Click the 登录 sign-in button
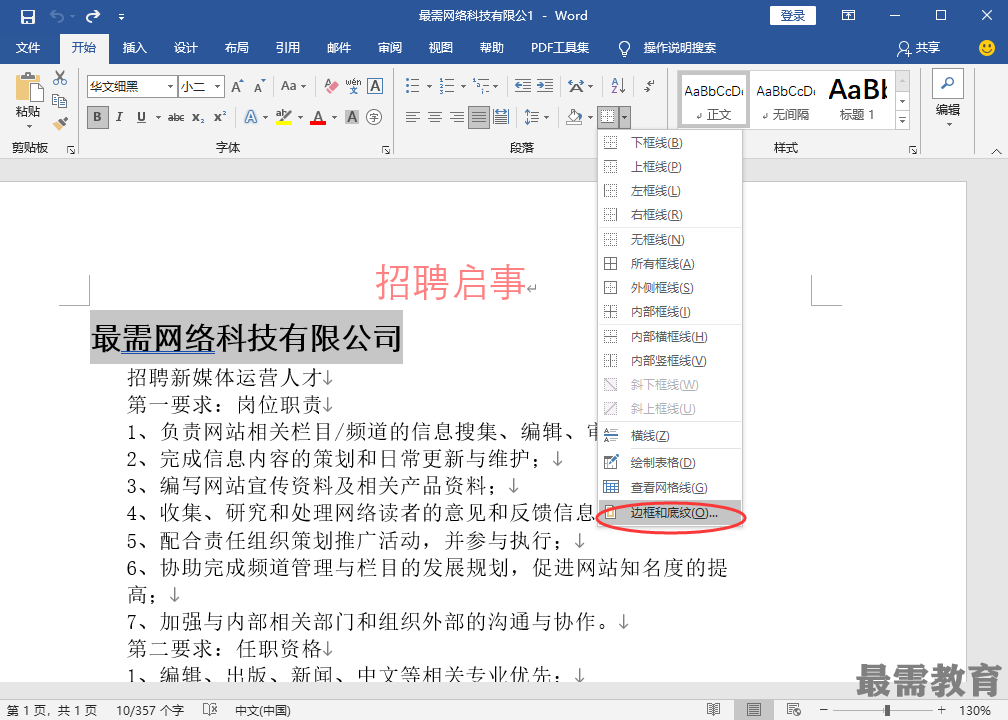 [x=793, y=15]
